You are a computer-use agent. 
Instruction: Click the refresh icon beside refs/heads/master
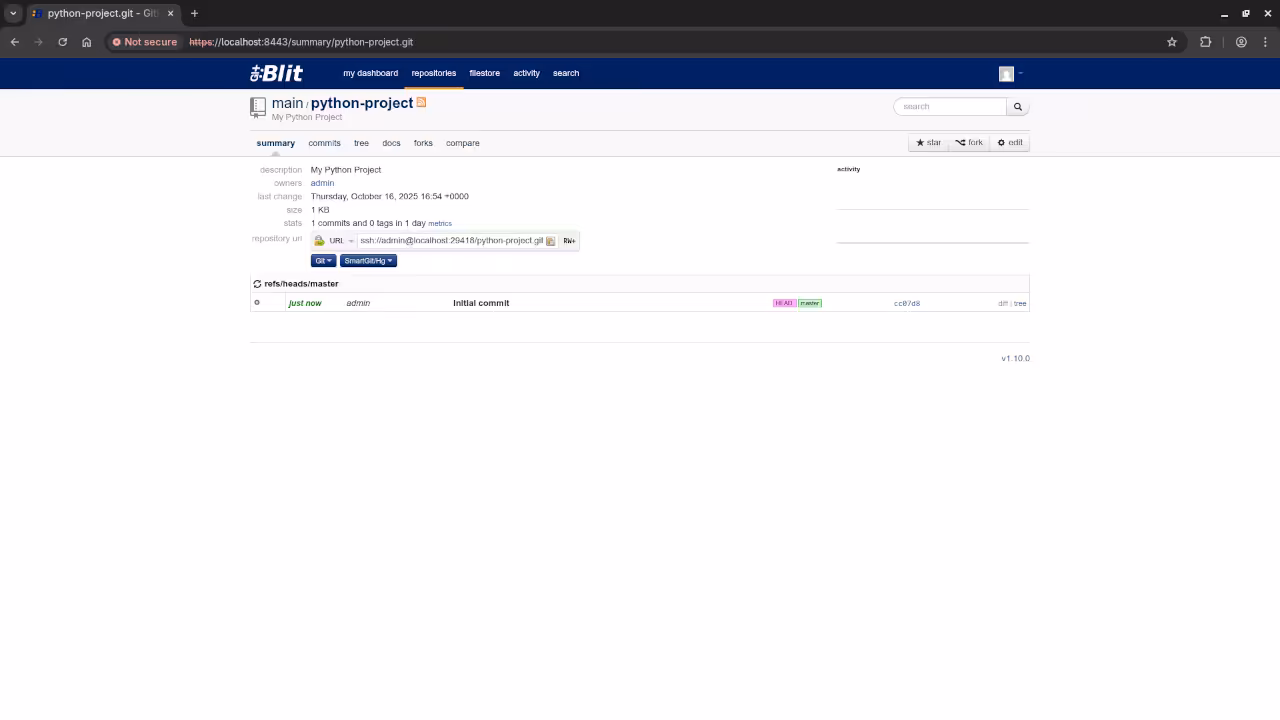[257, 284]
